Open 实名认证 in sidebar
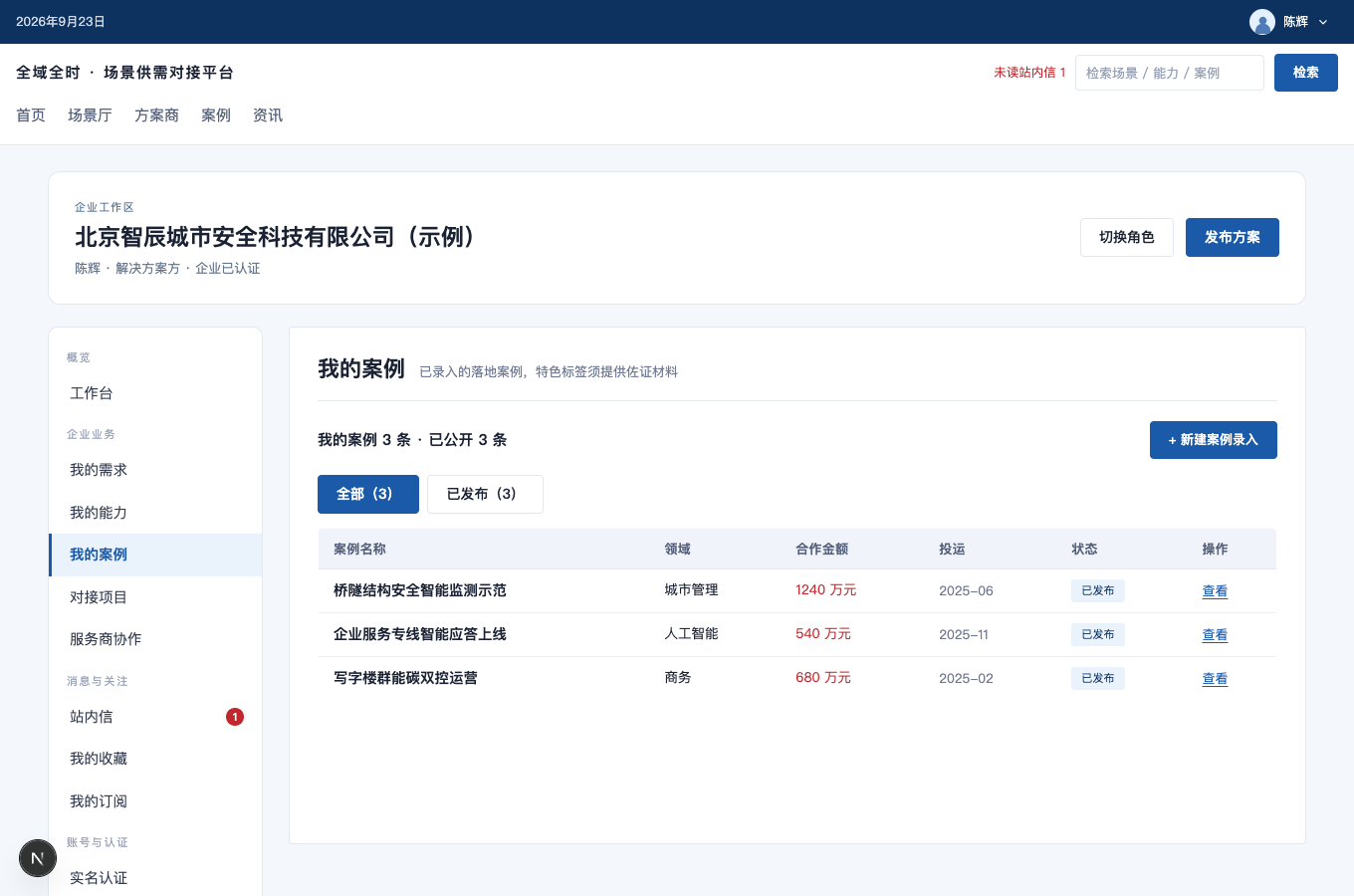 pos(155,878)
